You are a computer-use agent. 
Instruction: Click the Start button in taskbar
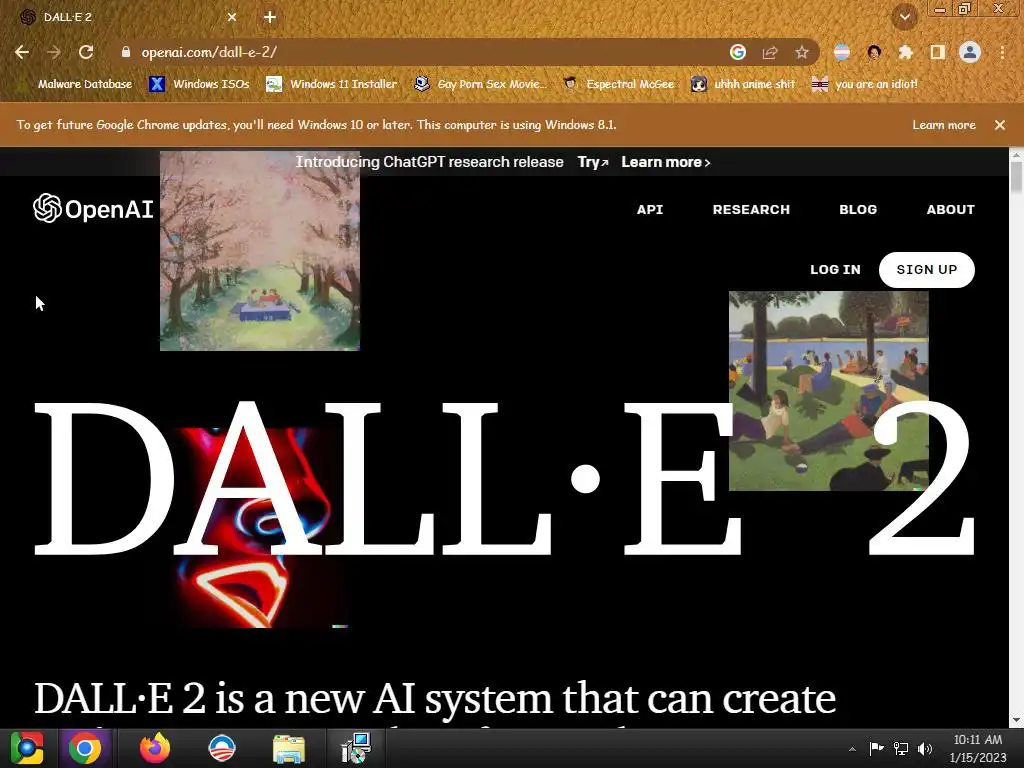(x=27, y=748)
